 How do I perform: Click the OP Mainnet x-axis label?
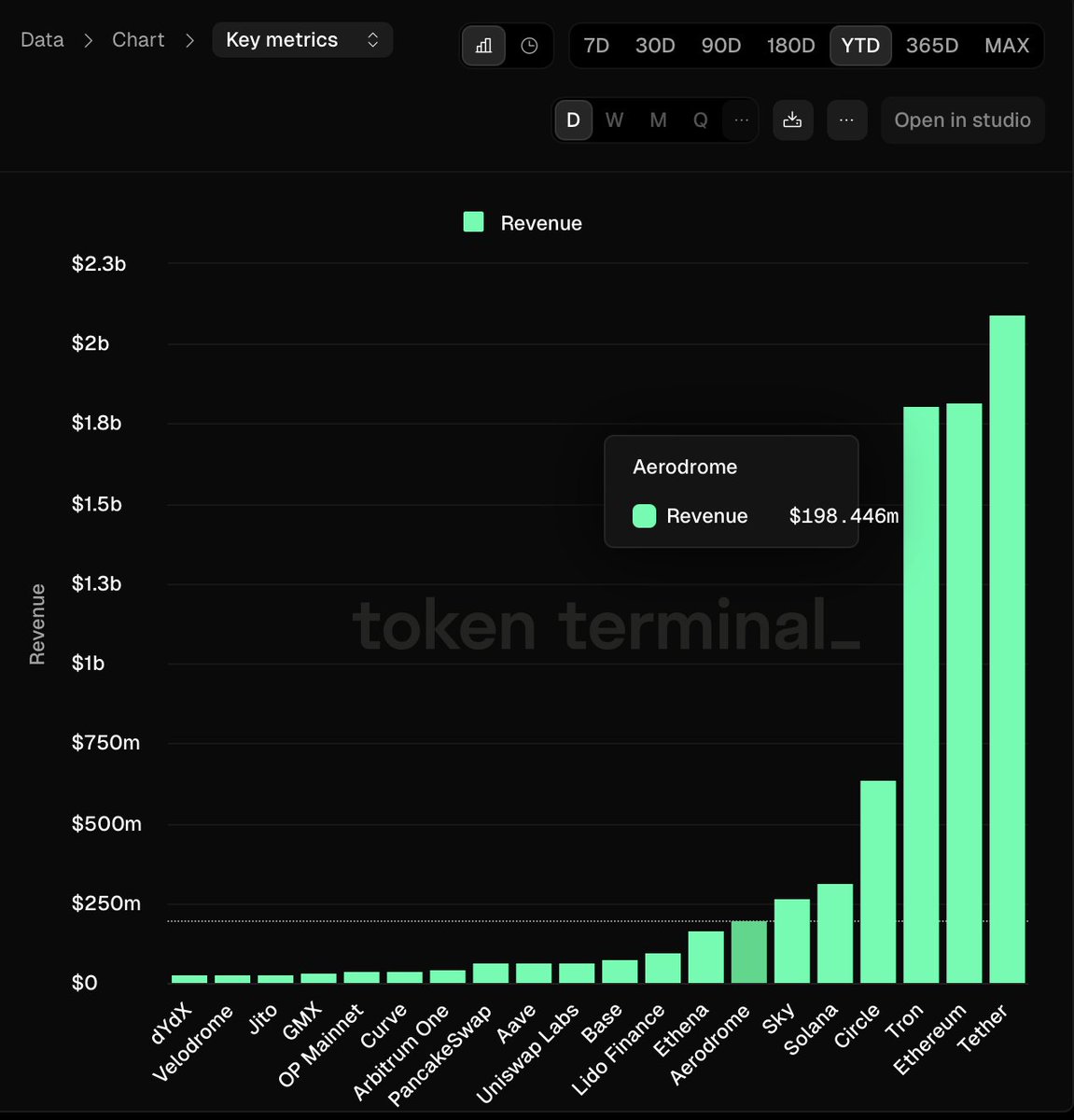pos(321,1046)
